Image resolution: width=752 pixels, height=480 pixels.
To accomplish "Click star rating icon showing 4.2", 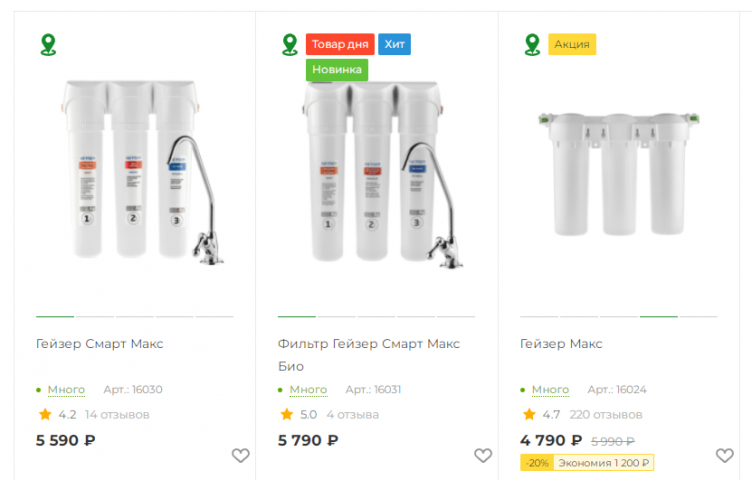I will point(45,414).
